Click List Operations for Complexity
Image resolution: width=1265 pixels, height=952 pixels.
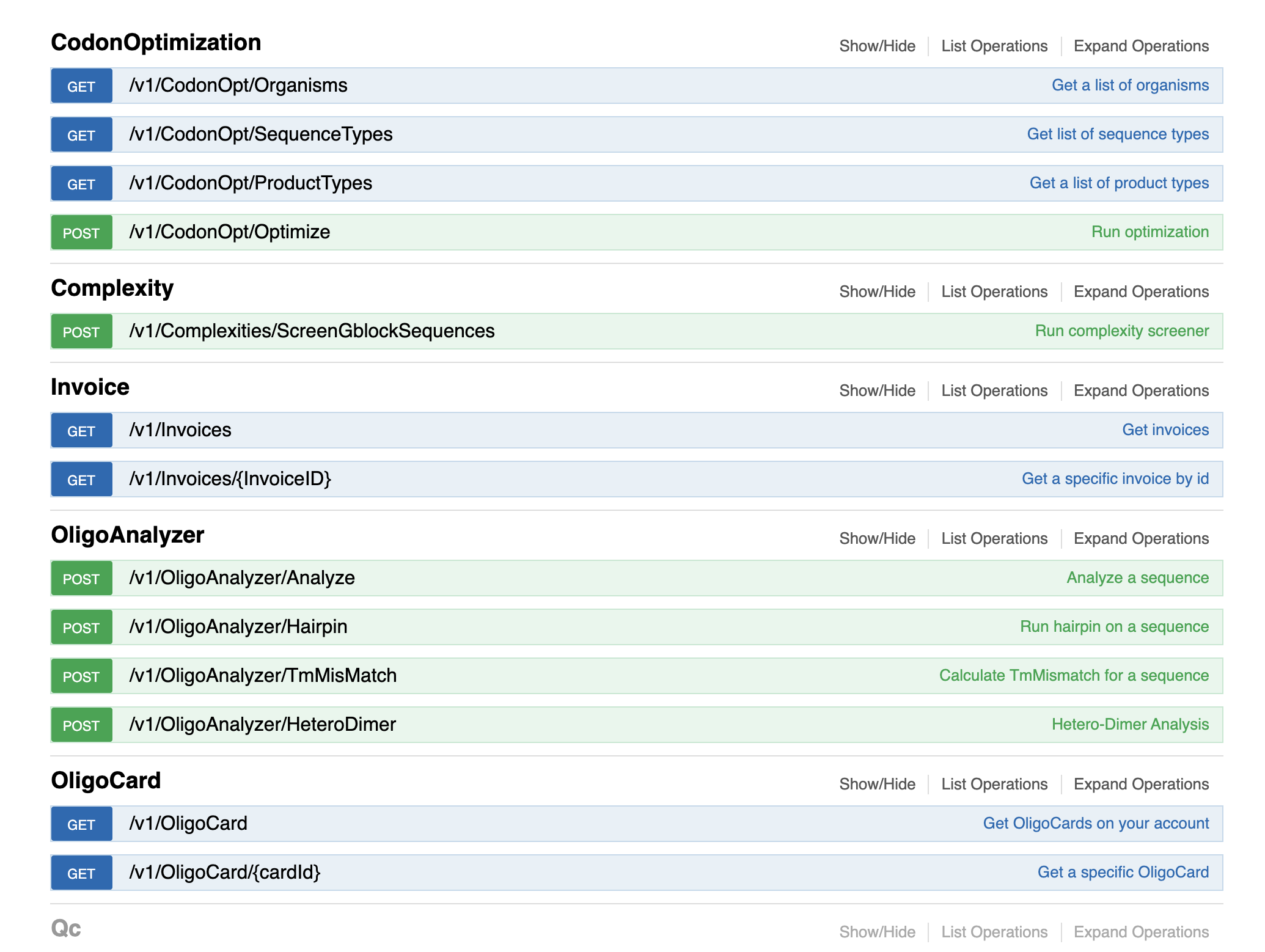click(x=994, y=291)
